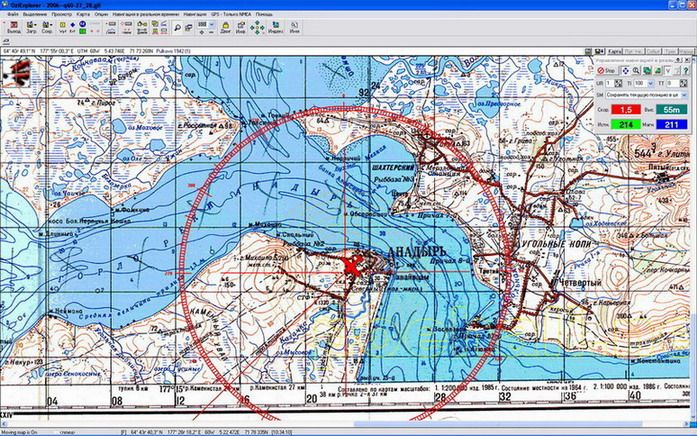697x436 pixels.
Task: Click small icon on second toolbar row
Action: (x=6, y=41)
